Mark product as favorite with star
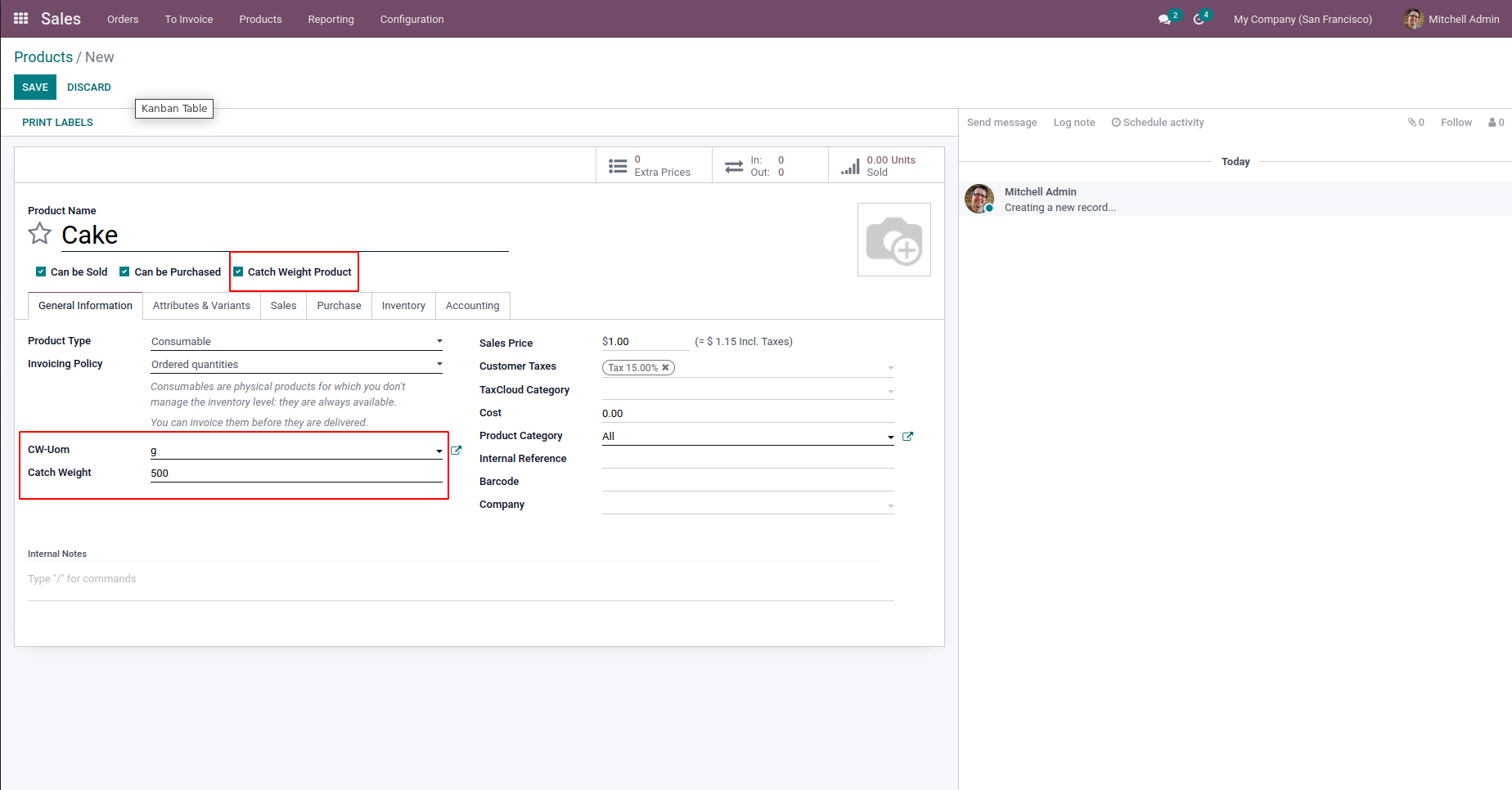The image size is (1512, 790). tap(39, 234)
